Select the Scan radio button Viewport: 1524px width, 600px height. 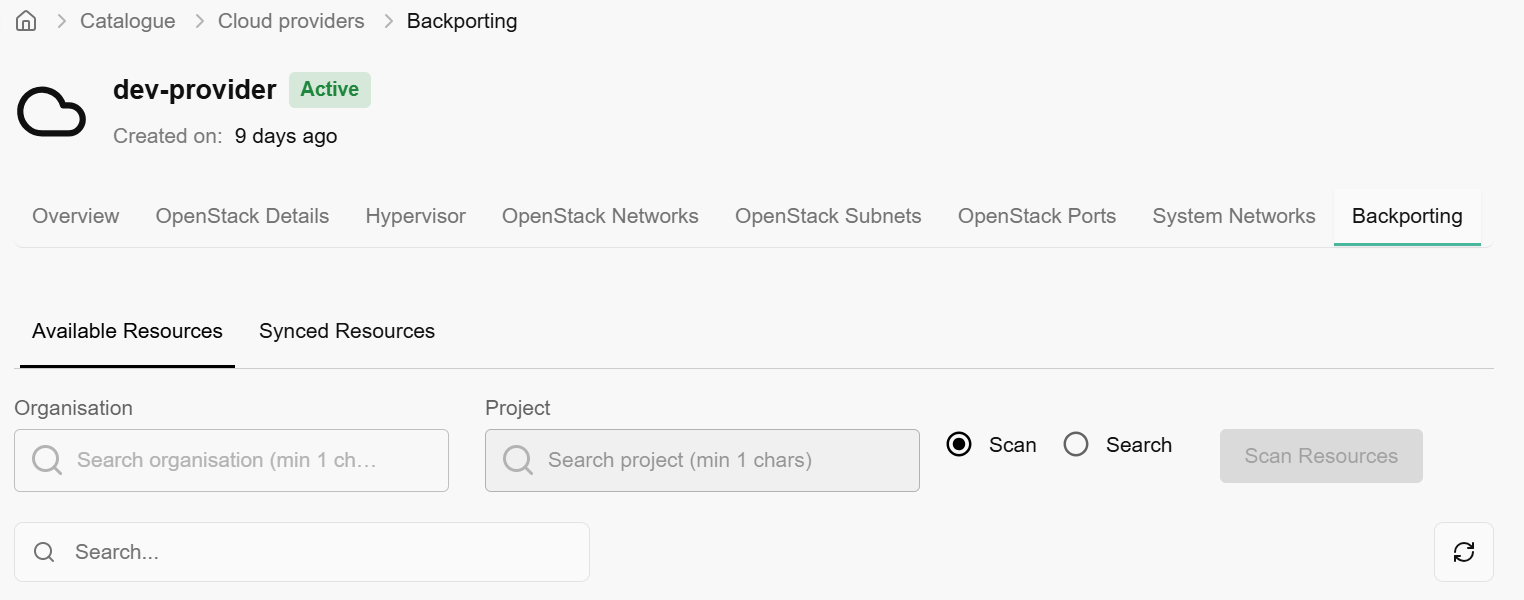coord(959,445)
